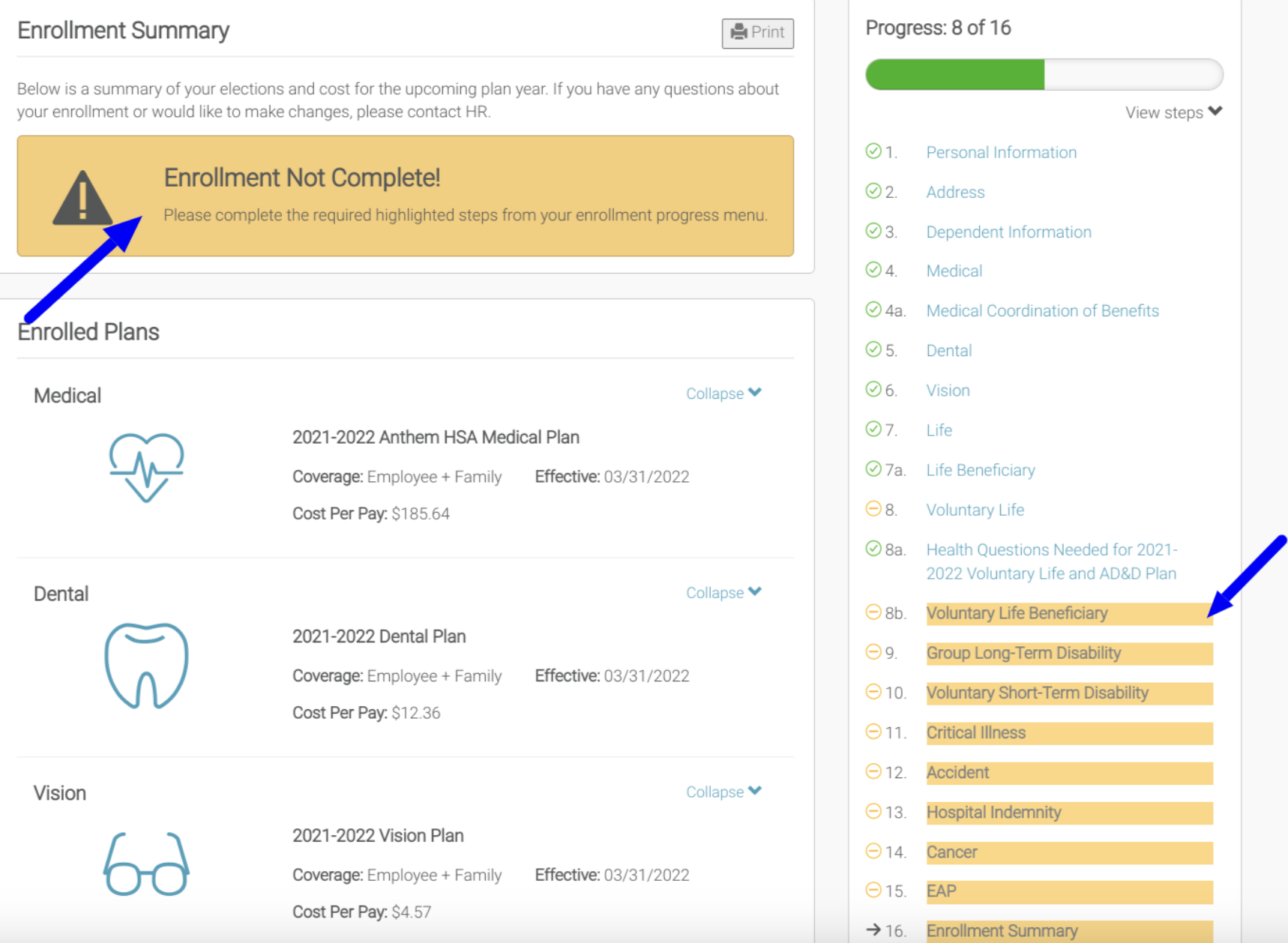Viewport: 1288px width, 943px height.
Task: Click the arrow icon next to step 16
Action: (x=873, y=930)
